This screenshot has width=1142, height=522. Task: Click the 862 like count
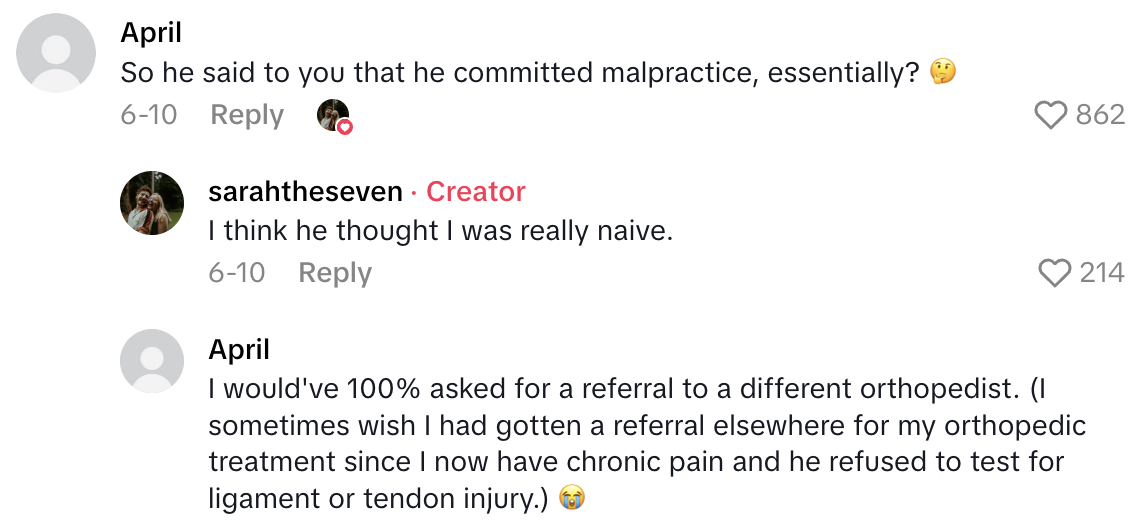(1100, 115)
